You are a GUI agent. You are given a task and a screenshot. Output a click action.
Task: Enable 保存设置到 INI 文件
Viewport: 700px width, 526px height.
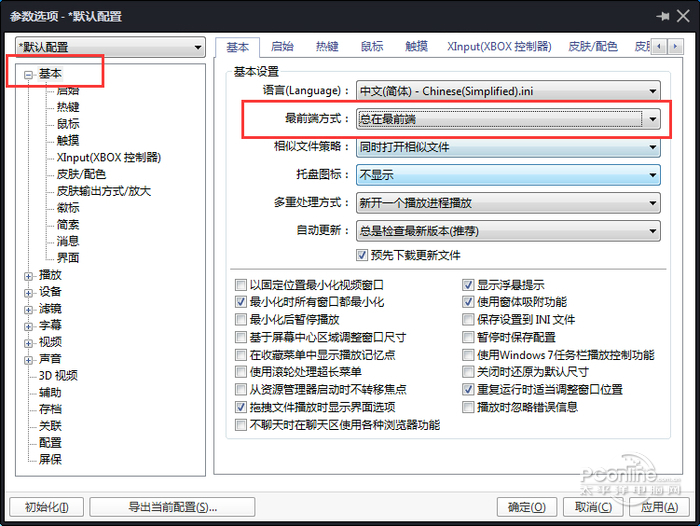468,319
